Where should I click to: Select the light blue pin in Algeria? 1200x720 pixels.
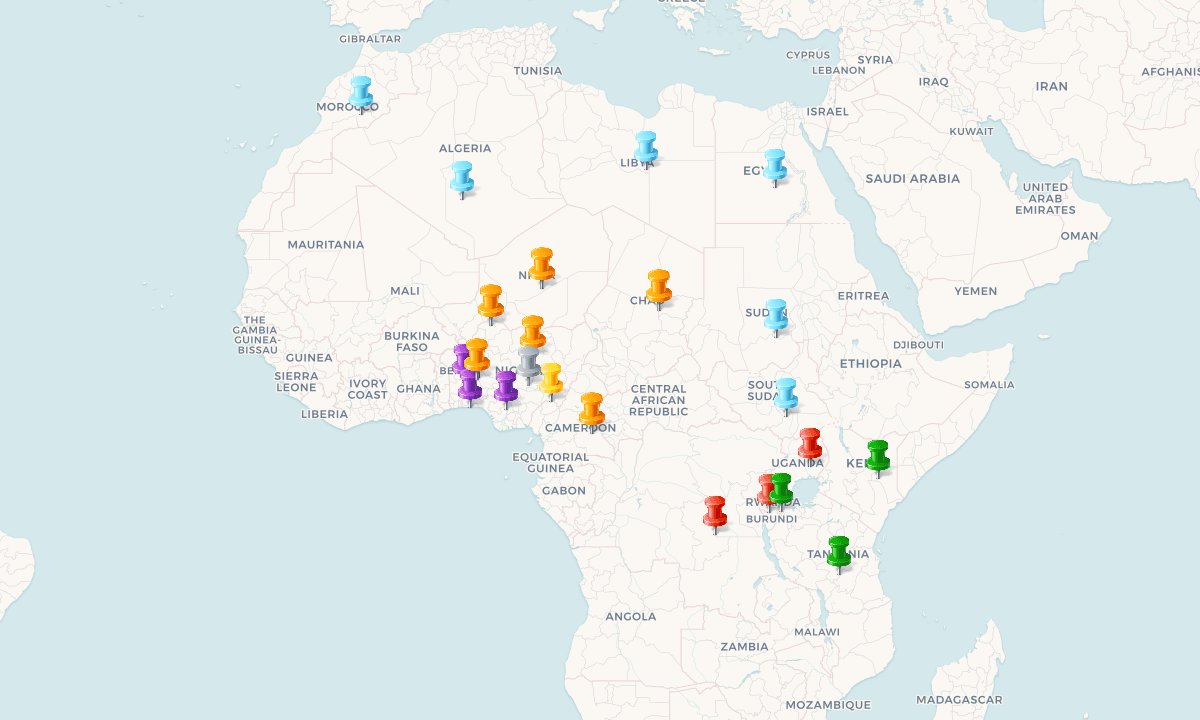coord(461,176)
